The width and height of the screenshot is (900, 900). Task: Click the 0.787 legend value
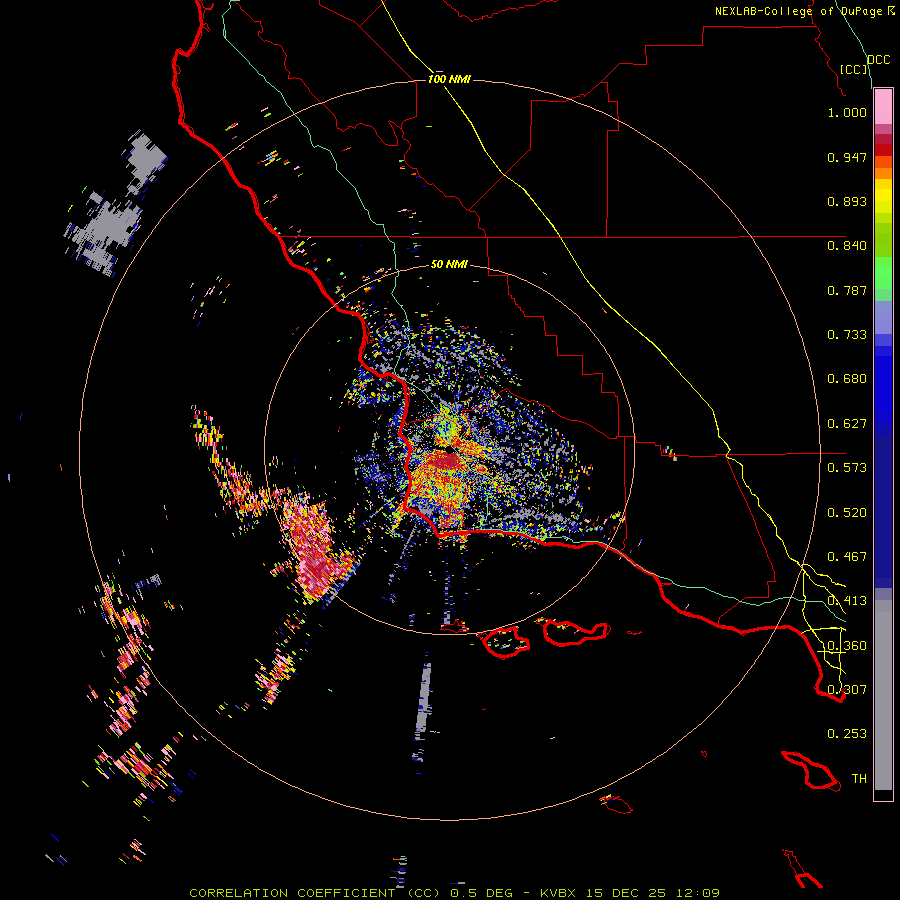pyautogui.click(x=847, y=290)
